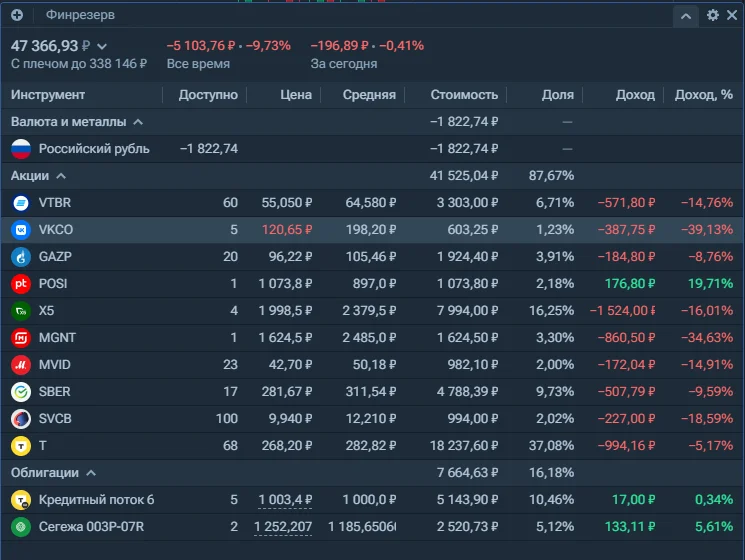
Task: Click the VTBR logo icon
Action: 21,203
